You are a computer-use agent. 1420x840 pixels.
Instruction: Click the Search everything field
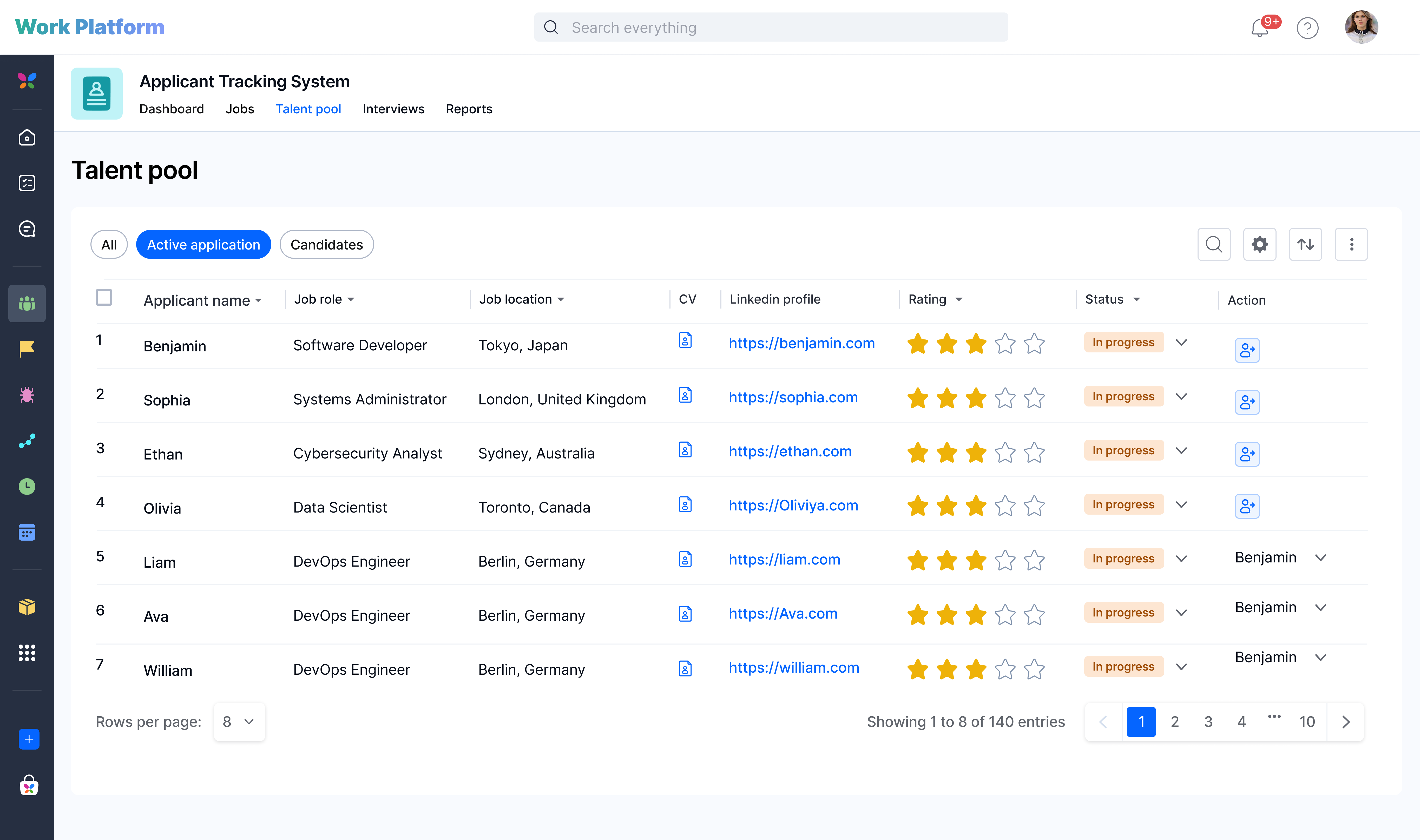coord(771,27)
